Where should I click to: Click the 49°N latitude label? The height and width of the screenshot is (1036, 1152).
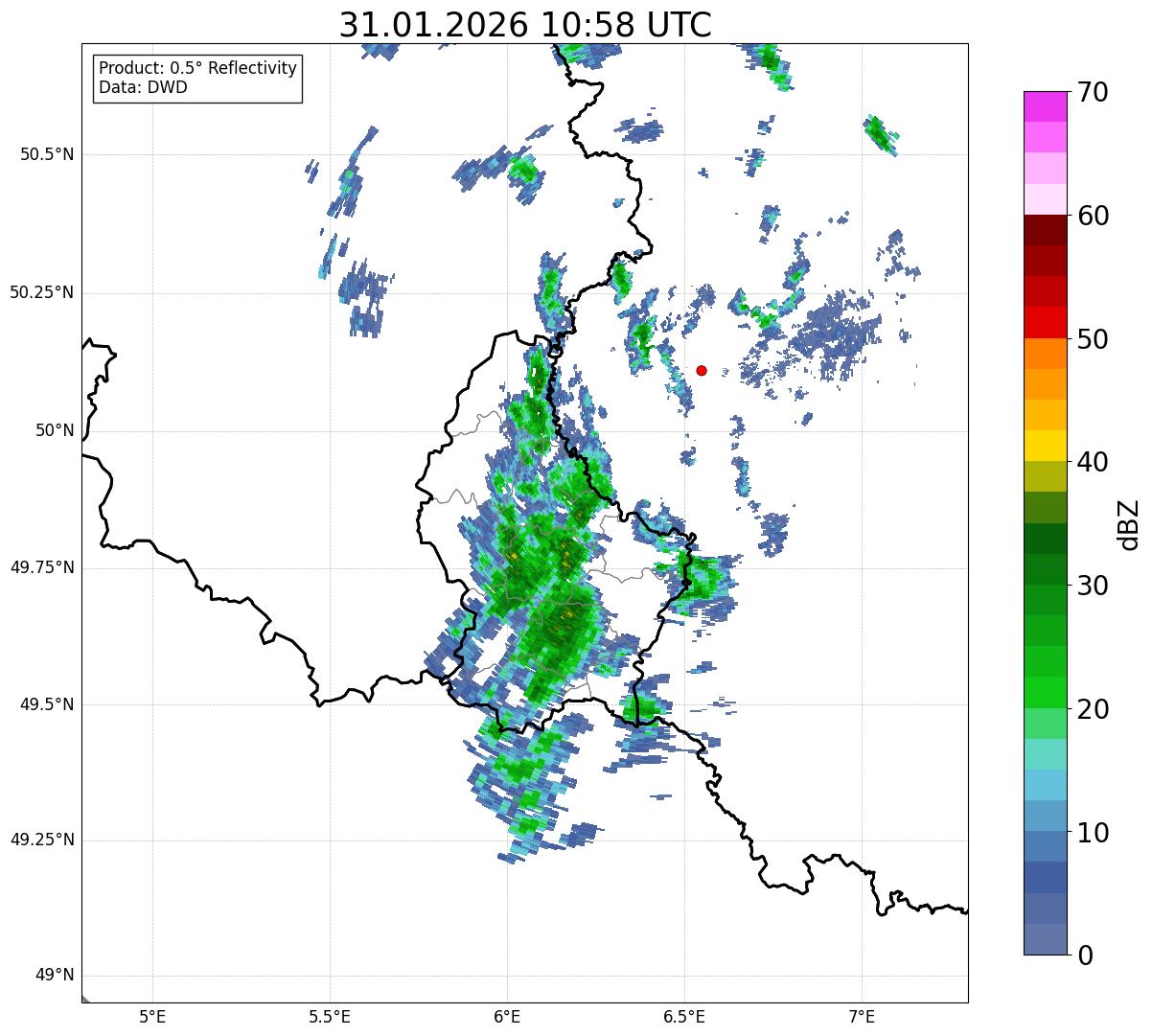(x=55, y=976)
